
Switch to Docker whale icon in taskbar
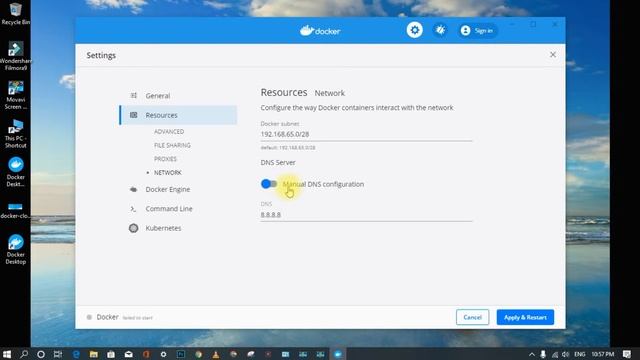click(338, 354)
